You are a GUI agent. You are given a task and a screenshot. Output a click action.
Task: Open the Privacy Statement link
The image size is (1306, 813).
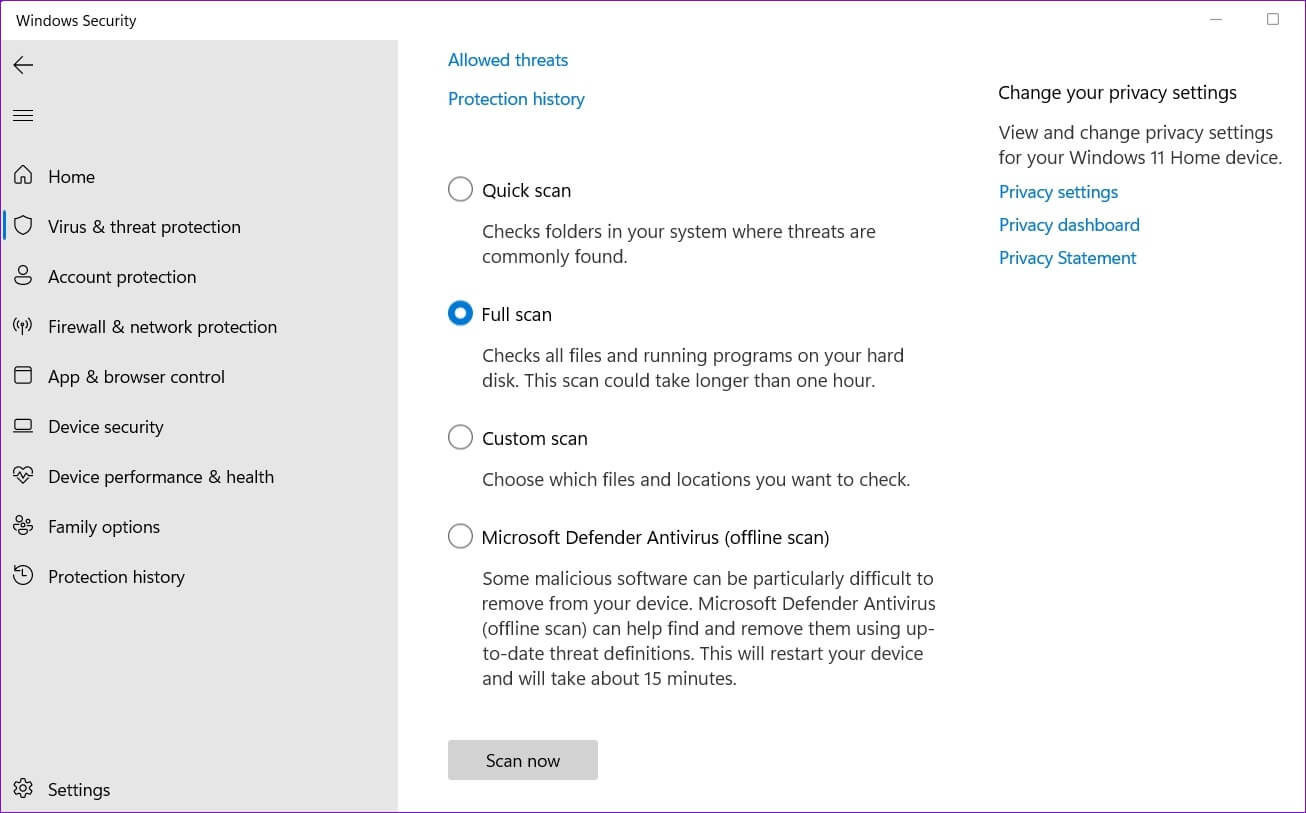click(x=1067, y=258)
